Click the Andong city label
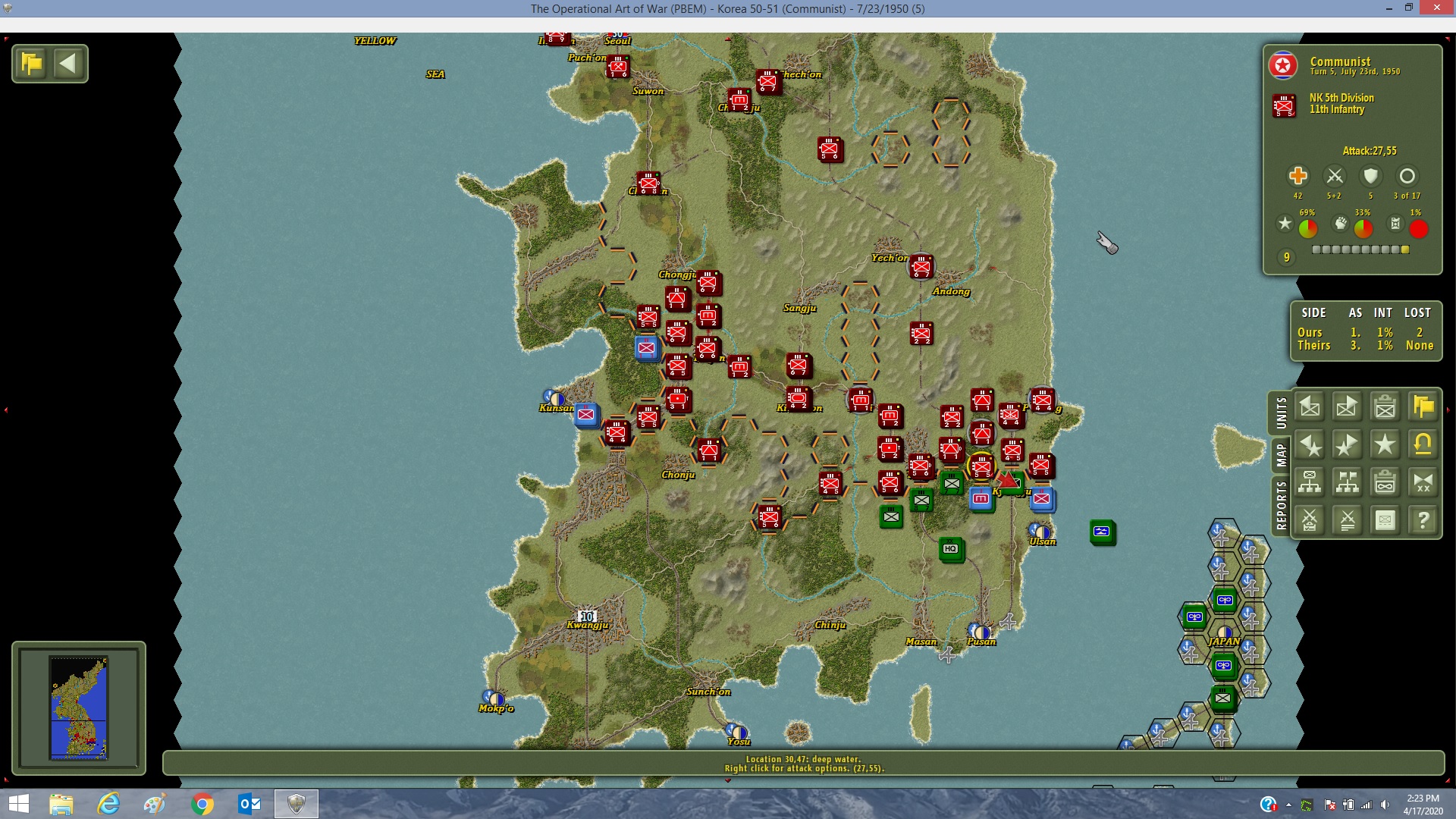Viewport: 1456px width, 819px height. (951, 291)
